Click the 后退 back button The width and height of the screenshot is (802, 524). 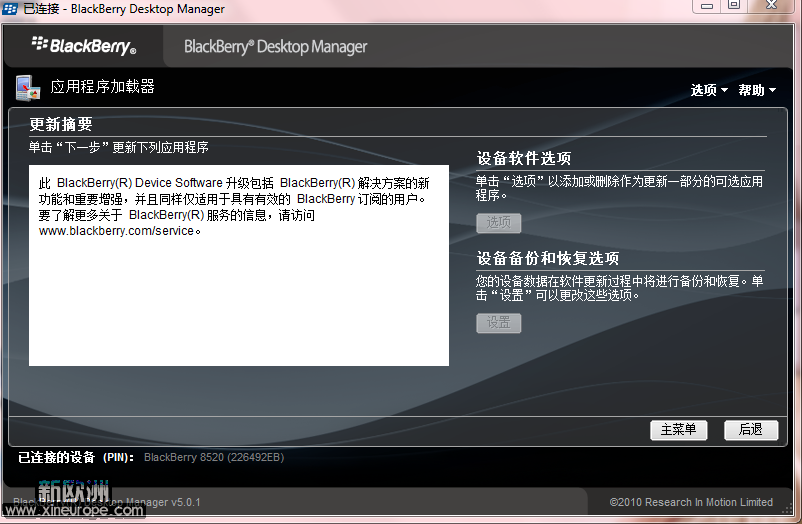[751, 430]
